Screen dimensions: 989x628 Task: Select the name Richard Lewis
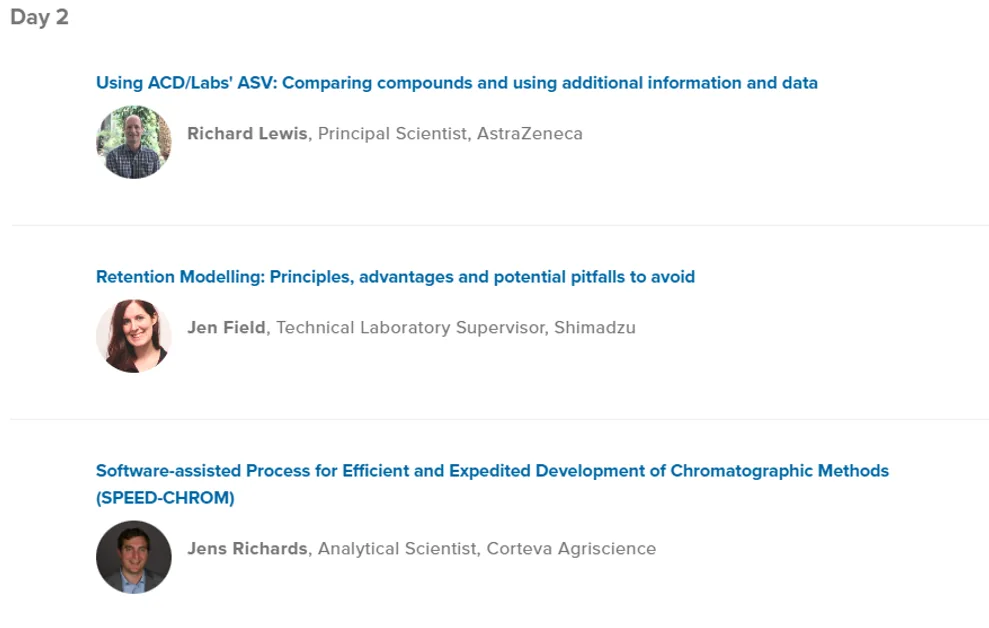pyautogui.click(x=247, y=134)
